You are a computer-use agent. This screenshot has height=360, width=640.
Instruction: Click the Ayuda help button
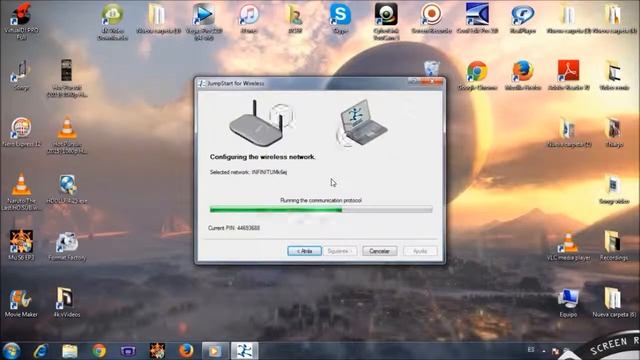click(x=420, y=251)
